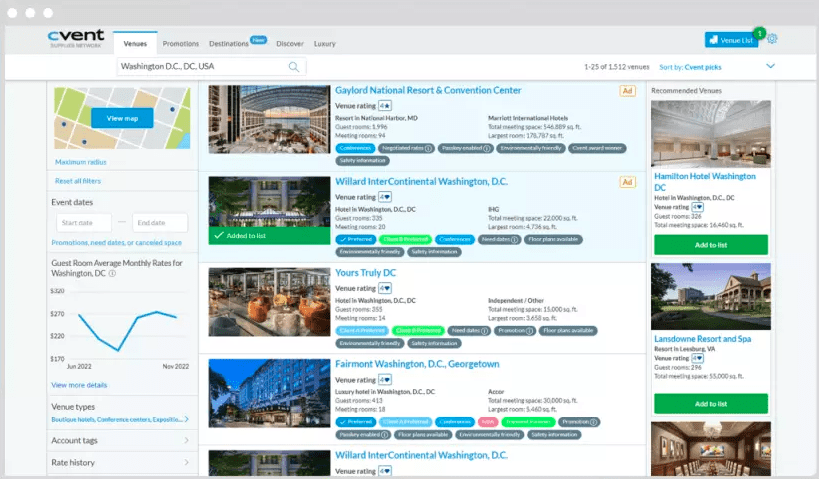Click the Gaylord National atrium photo
819x479 pixels.
point(270,119)
